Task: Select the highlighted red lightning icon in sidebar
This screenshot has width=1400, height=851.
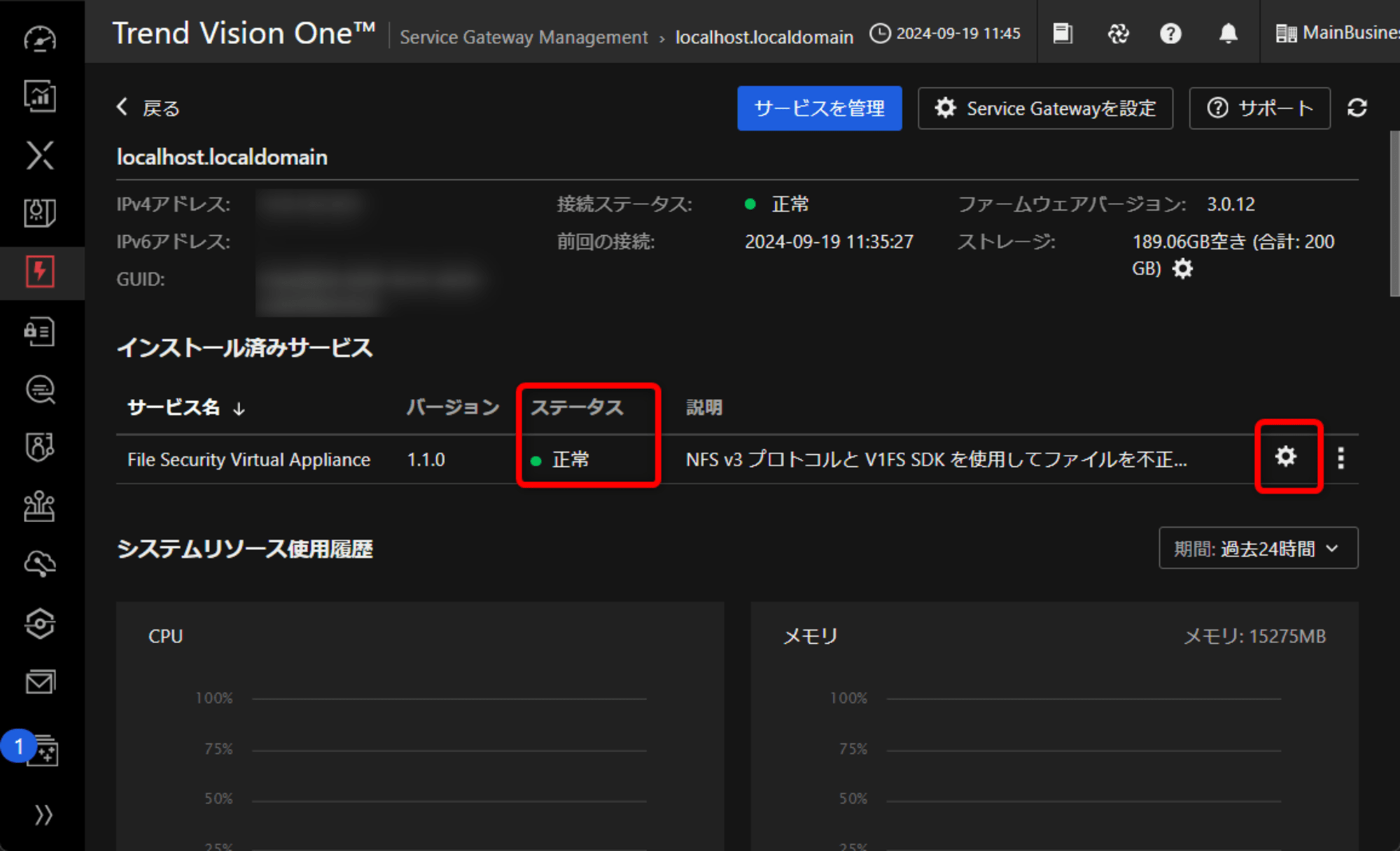Action: pos(40,272)
